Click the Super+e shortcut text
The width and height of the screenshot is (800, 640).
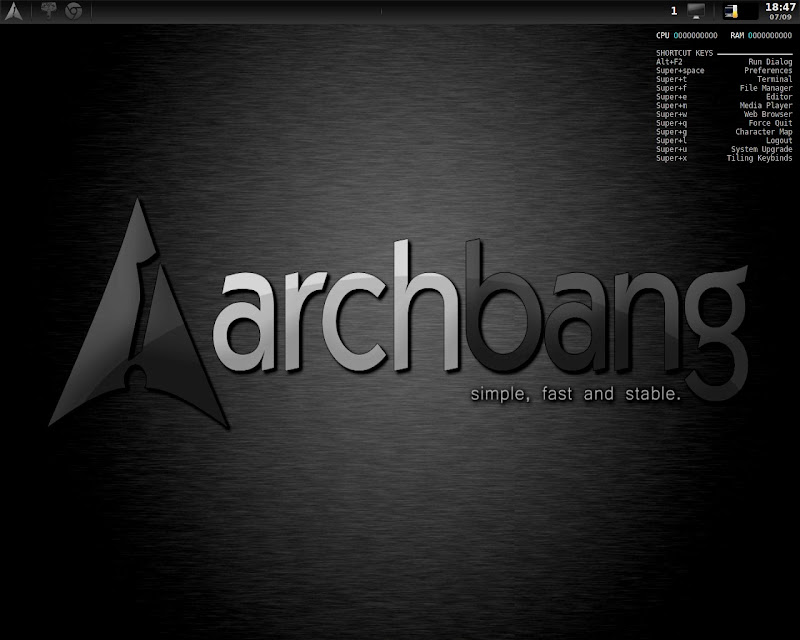click(x=671, y=96)
